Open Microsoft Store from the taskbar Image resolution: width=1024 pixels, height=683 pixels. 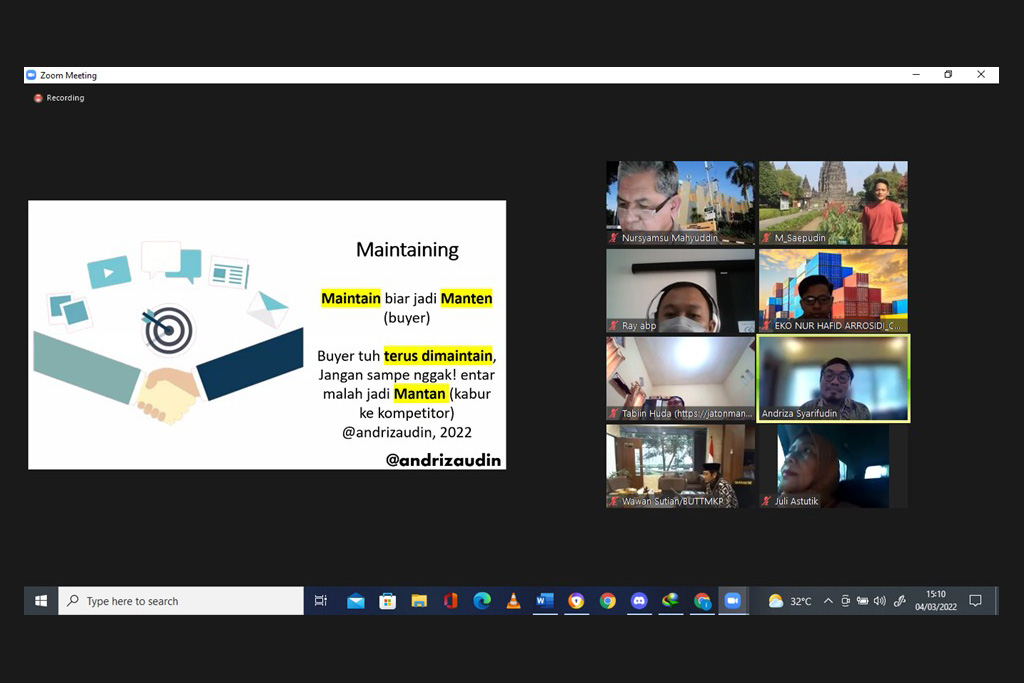pos(387,601)
